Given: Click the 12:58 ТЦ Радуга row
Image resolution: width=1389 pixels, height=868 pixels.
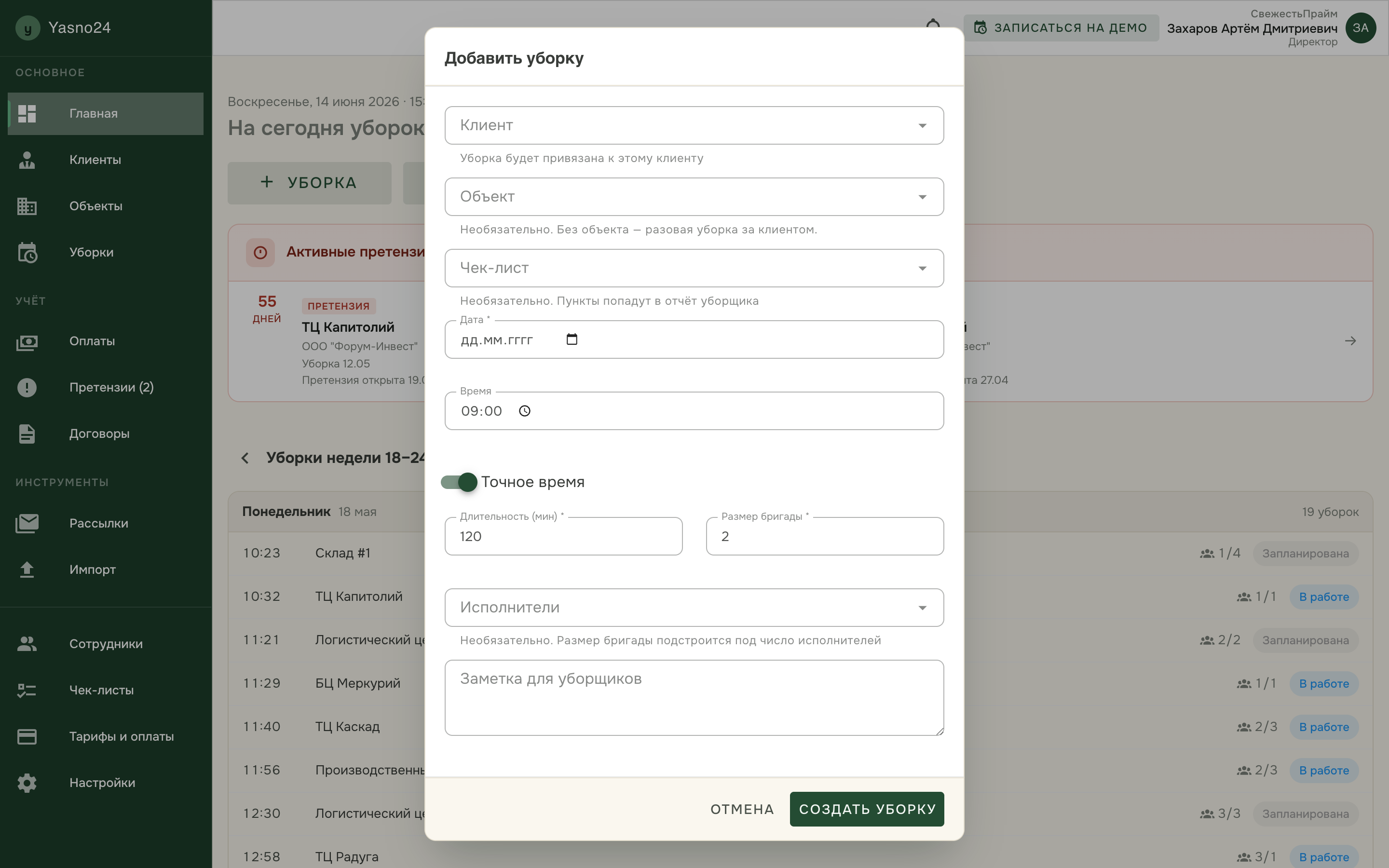Looking at the screenshot, I should point(800,856).
